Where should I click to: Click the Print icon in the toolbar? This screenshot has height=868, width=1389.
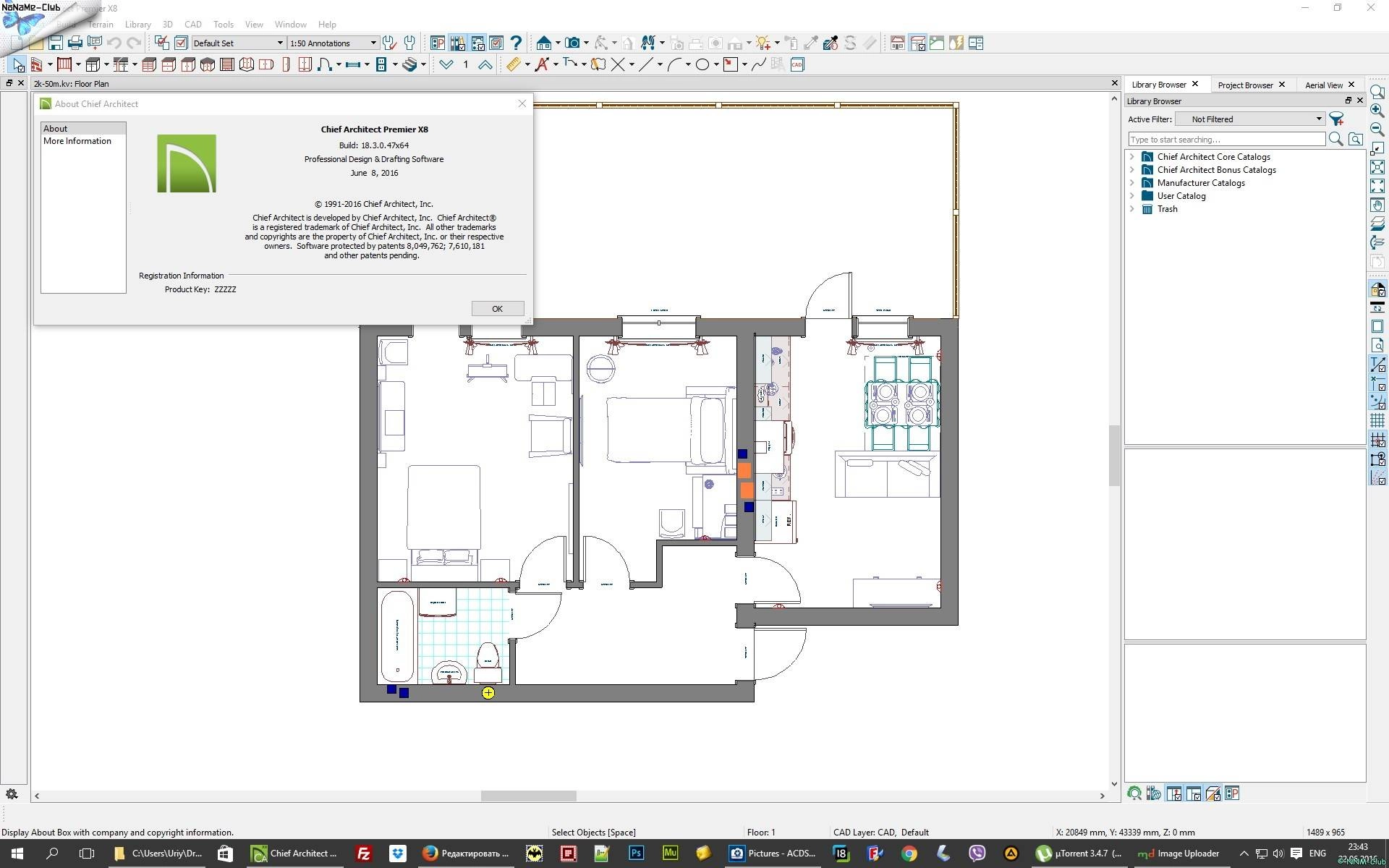(75, 43)
